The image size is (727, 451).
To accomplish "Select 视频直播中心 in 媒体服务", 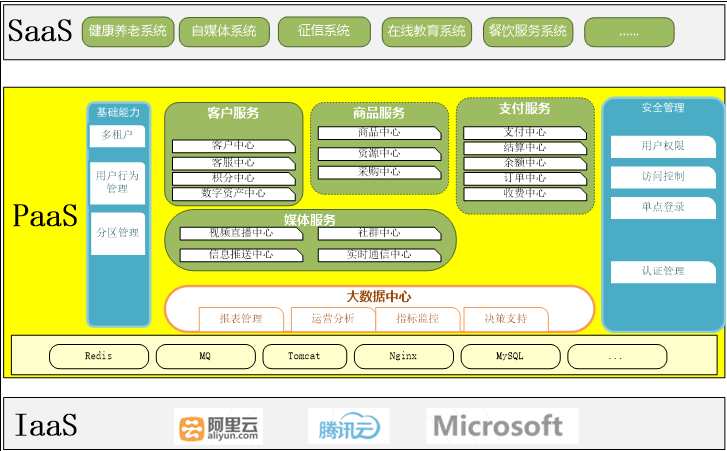I will pyautogui.click(x=241, y=233).
